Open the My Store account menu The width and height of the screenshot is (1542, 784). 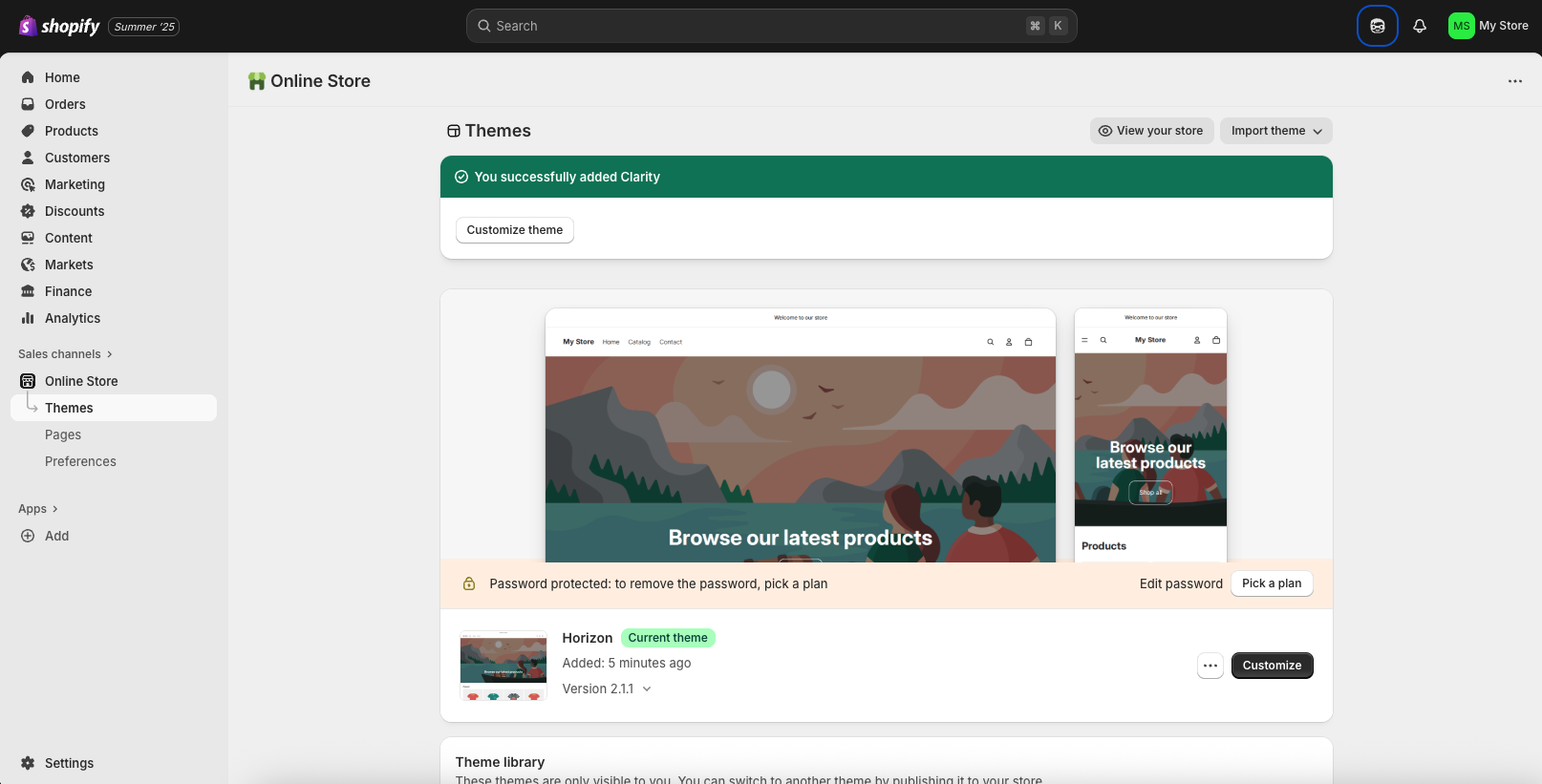pyautogui.click(x=1488, y=26)
